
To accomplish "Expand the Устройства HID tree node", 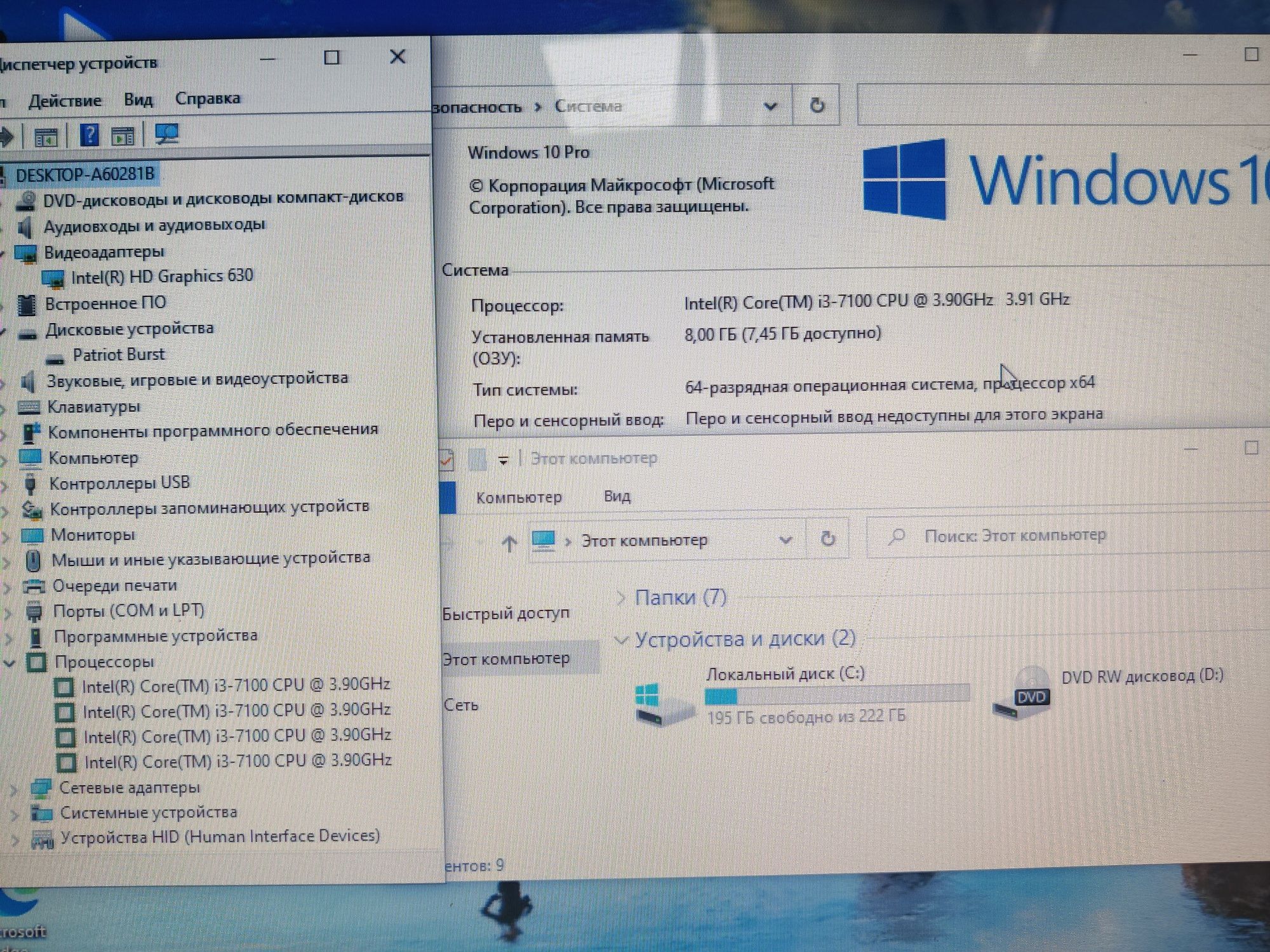I will point(16,841).
